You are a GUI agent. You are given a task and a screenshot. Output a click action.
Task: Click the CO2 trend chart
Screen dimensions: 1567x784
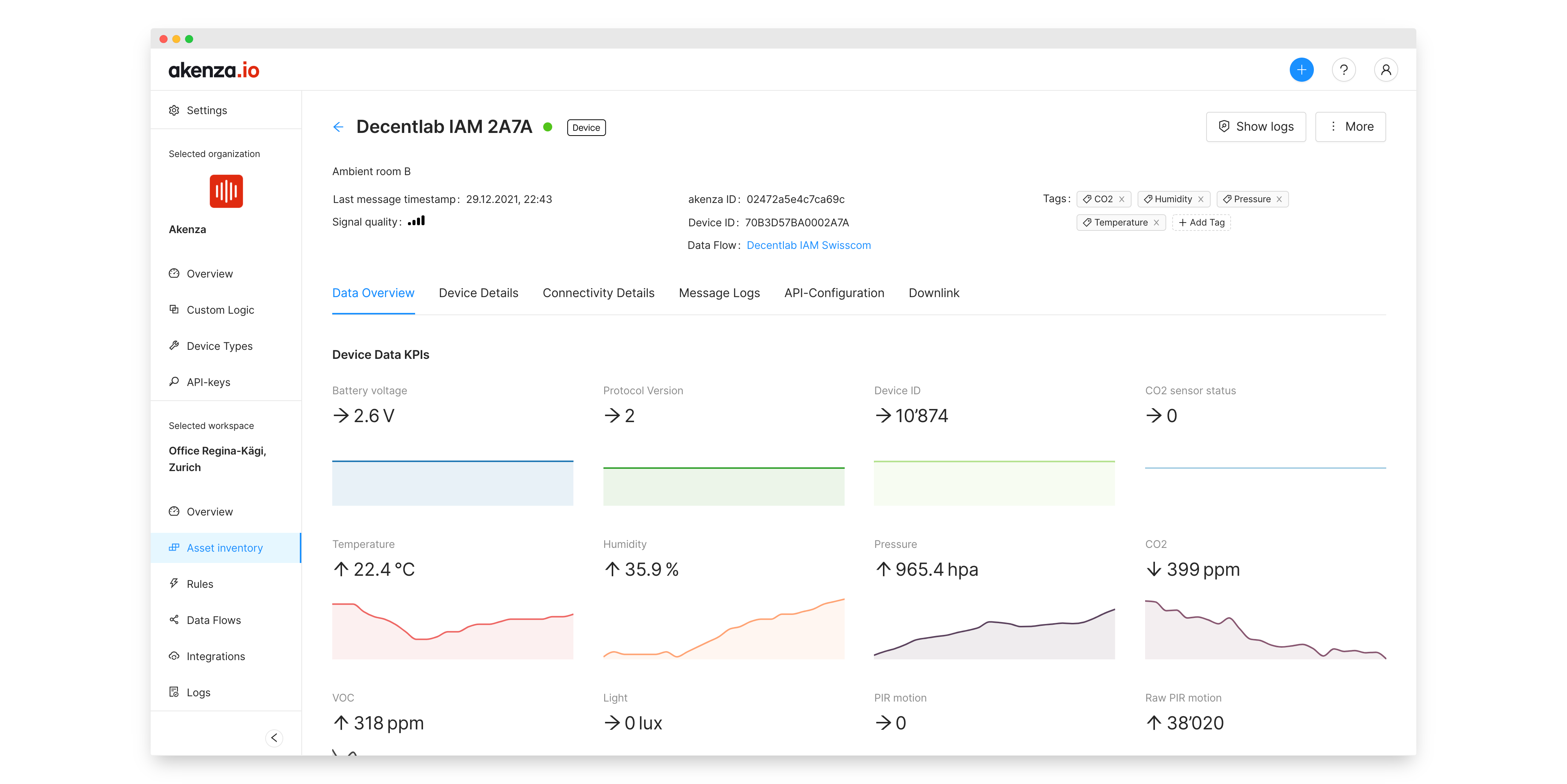click(1265, 629)
